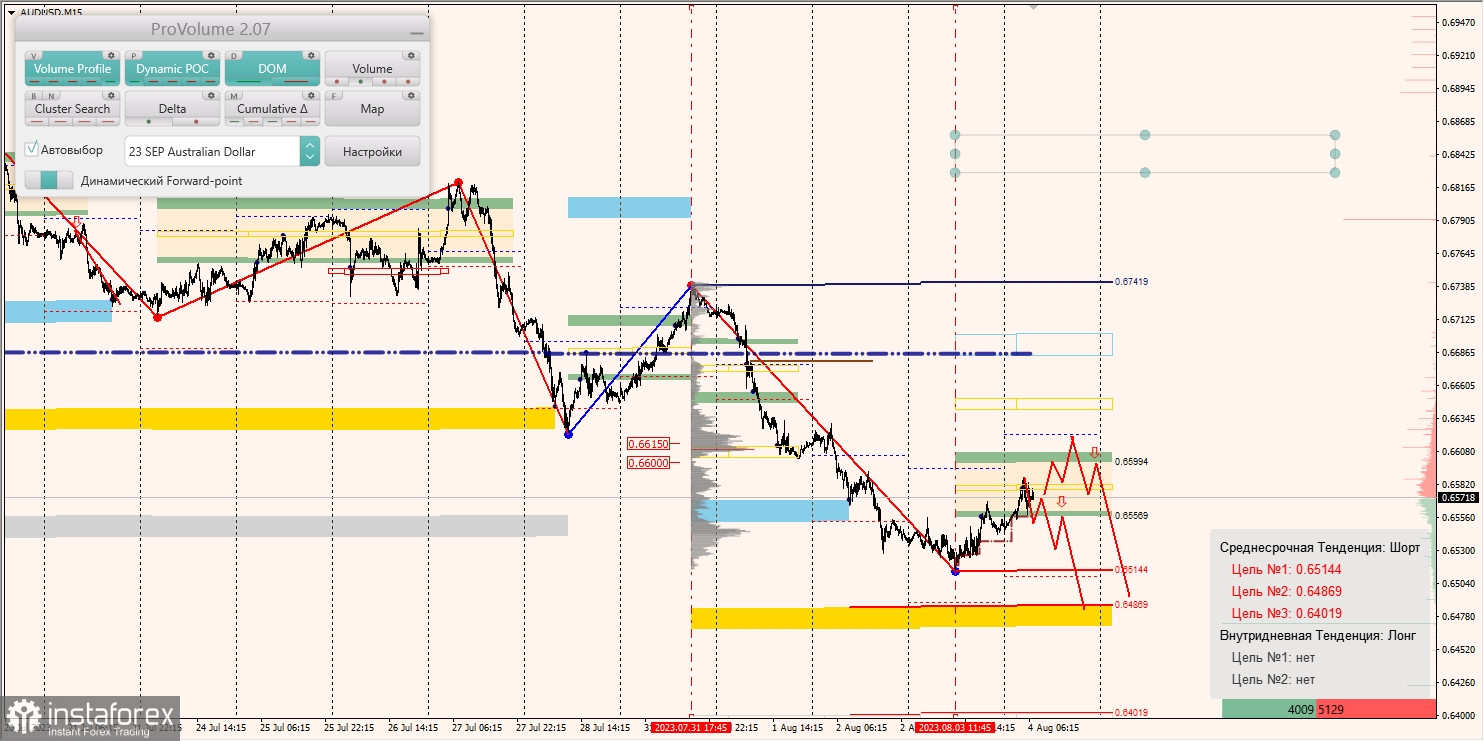Viewport: 1484px width, 741px height.
Task: Click the D hotkey badge on DOM
Action: pyautogui.click(x=235, y=56)
